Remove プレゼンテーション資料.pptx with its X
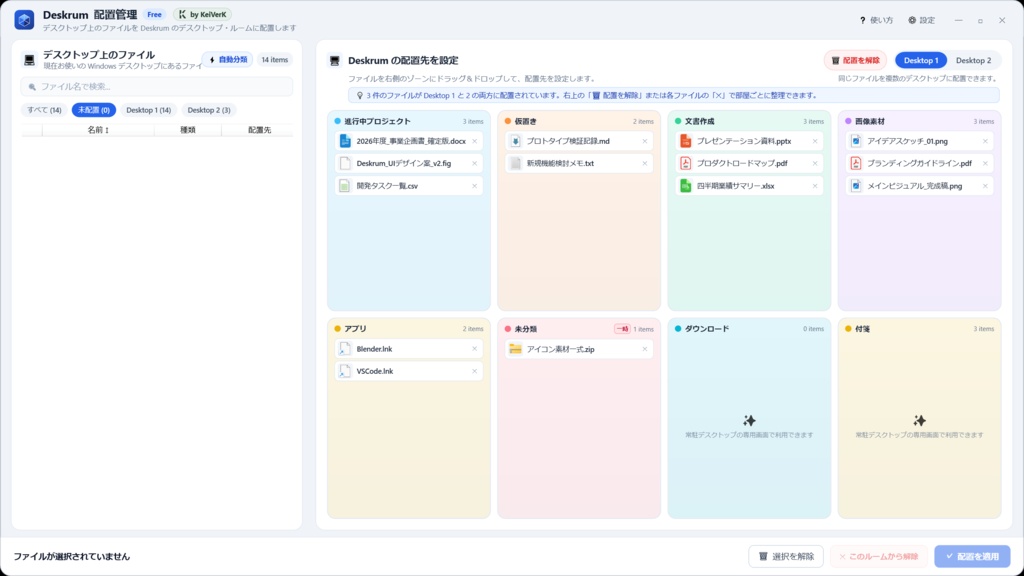 pos(815,141)
